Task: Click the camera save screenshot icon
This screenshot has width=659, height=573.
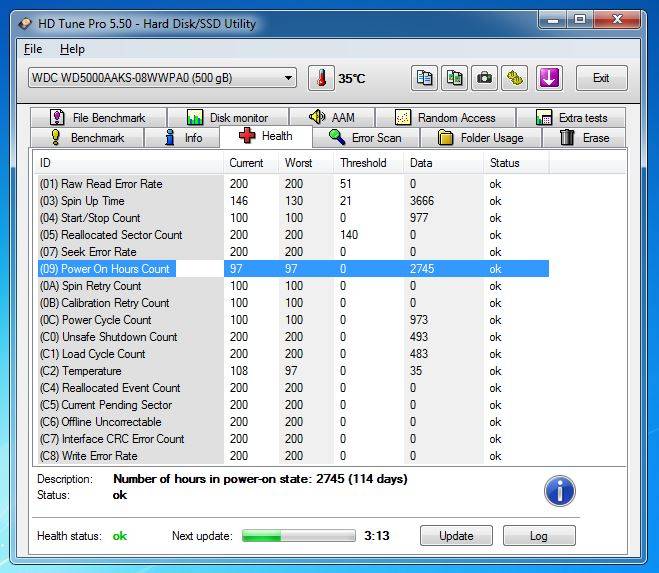Action: pos(485,78)
